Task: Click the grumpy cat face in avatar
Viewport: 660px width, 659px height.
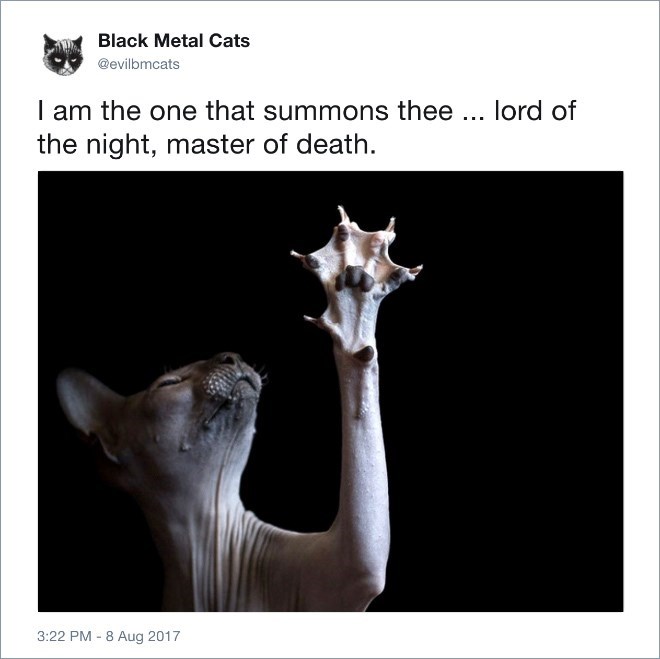Action: click(x=63, y=57)
